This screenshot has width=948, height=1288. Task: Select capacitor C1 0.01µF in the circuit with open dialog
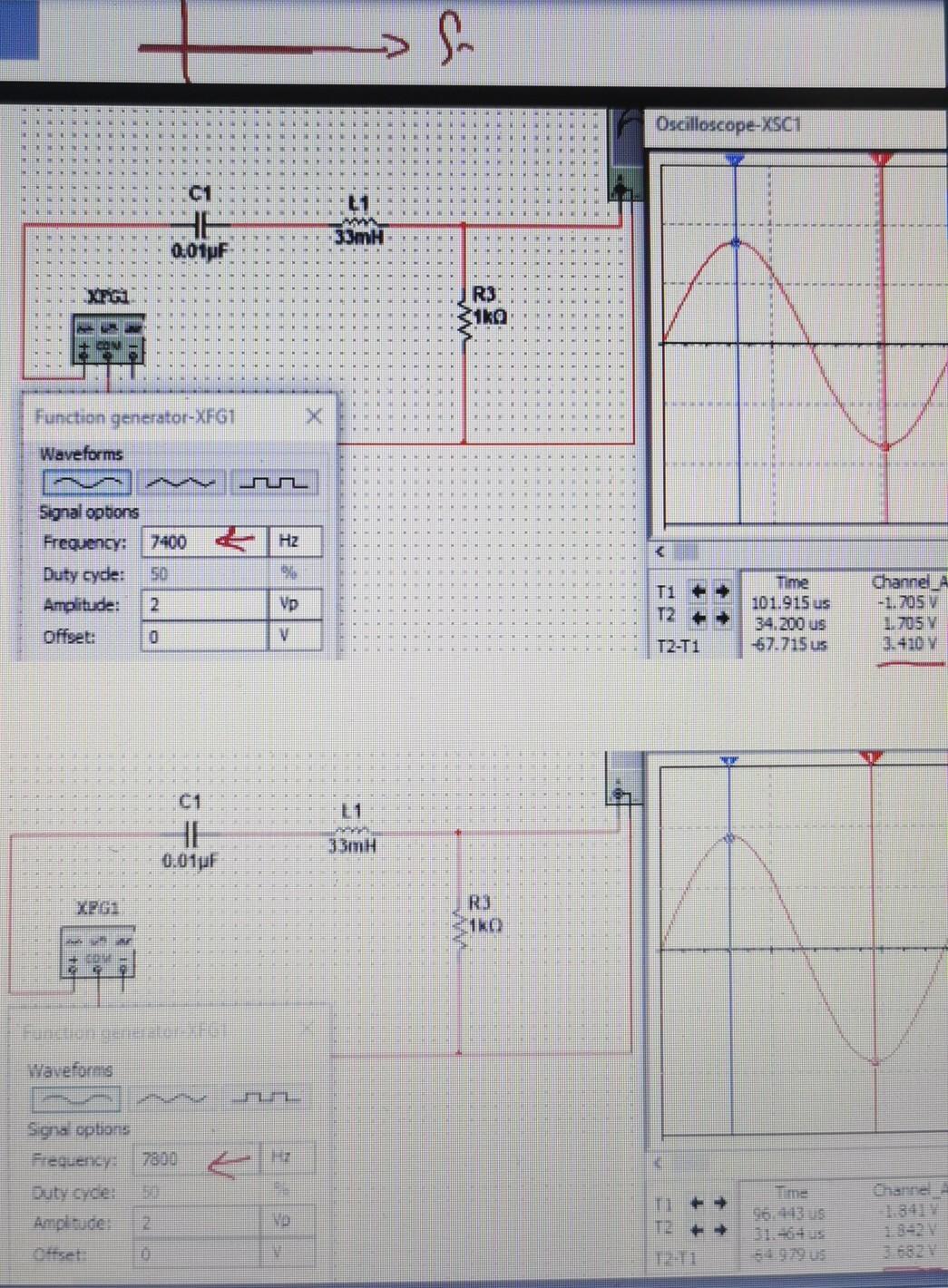pos(201,223)
